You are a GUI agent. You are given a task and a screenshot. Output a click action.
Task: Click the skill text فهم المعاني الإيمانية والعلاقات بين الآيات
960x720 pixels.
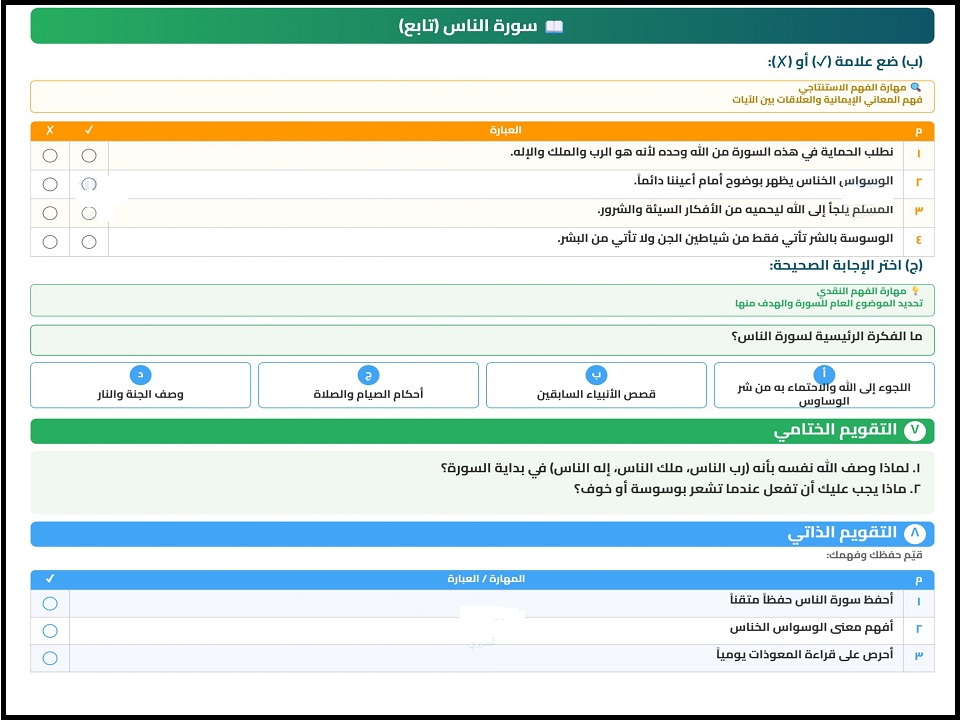pyautogui.click(x=827, y=100)
